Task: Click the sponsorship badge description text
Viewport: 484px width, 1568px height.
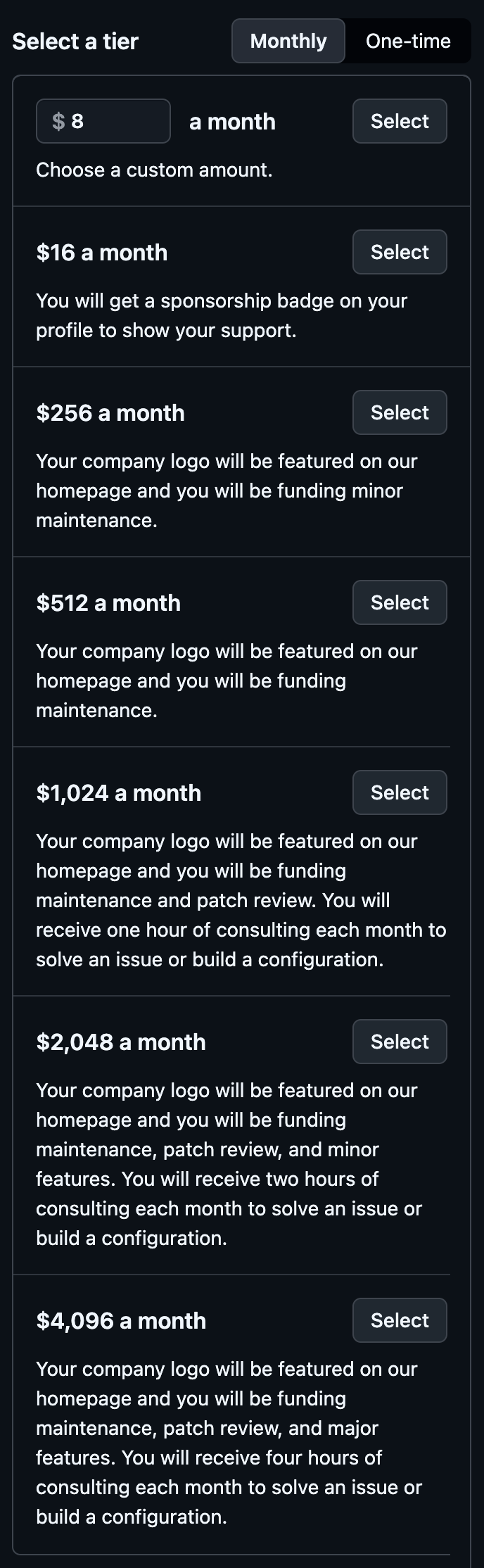Action: point(222,315)
